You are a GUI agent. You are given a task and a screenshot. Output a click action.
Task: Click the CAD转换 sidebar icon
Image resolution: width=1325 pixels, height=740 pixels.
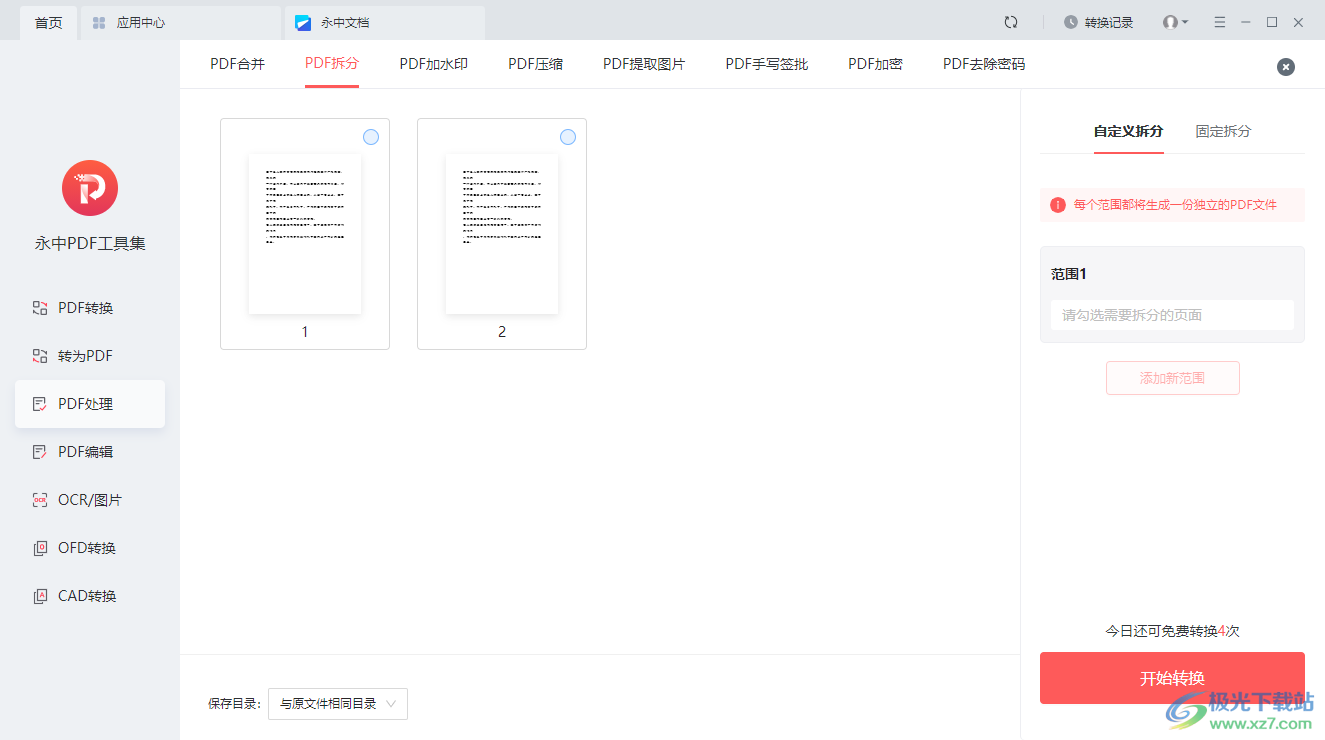point(40,596)
